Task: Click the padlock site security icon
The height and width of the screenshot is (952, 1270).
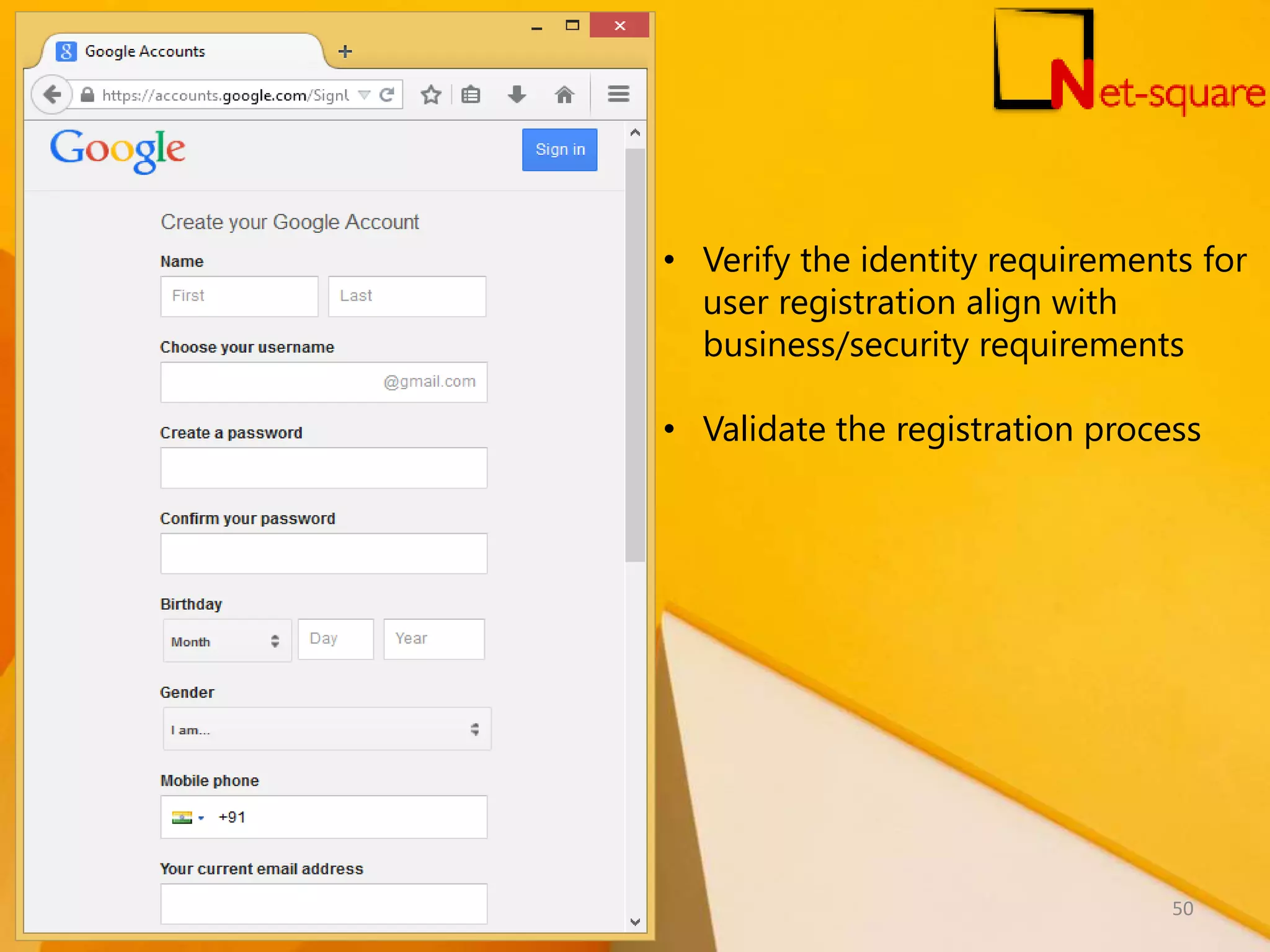Action: pos(87,95)
